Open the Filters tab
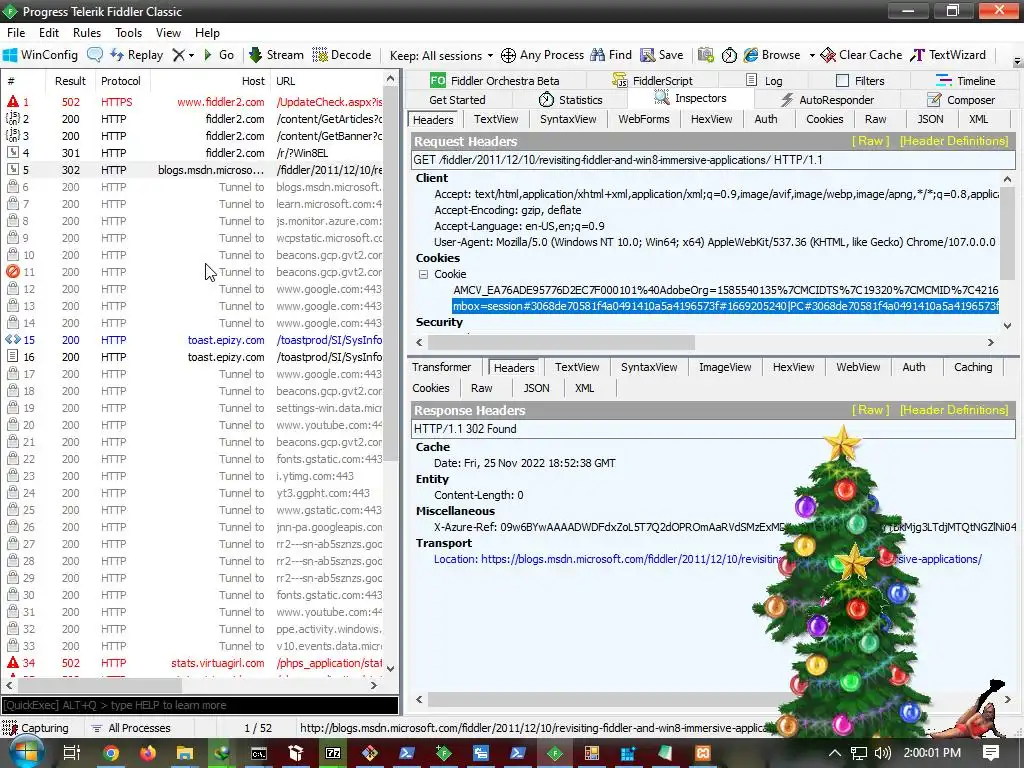This screenshot has height=768, width=1024. pos(860,80)
